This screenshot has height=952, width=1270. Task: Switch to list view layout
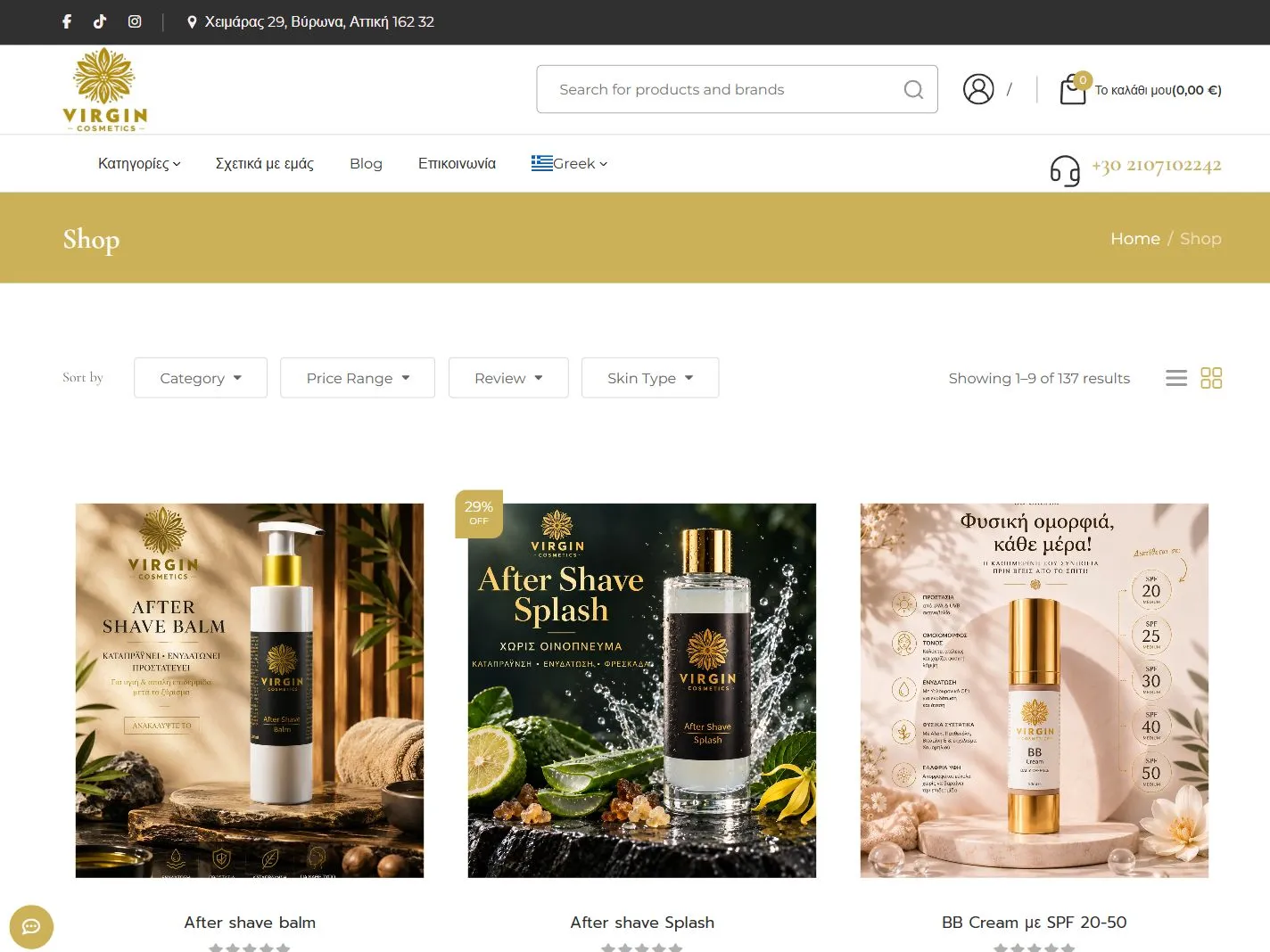(x=1176, y=378)
